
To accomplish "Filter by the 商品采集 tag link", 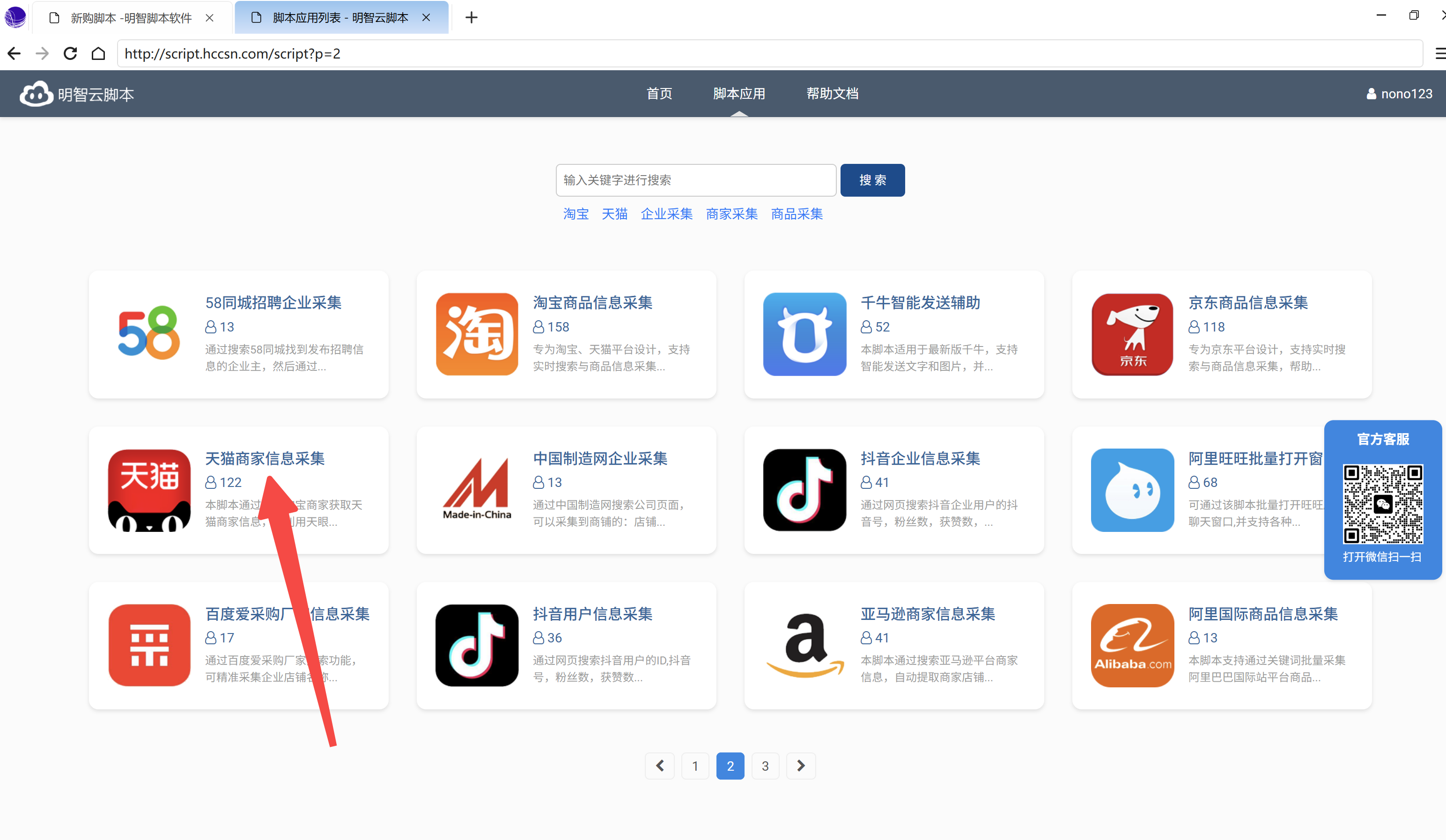I will [x=797, y=214].
